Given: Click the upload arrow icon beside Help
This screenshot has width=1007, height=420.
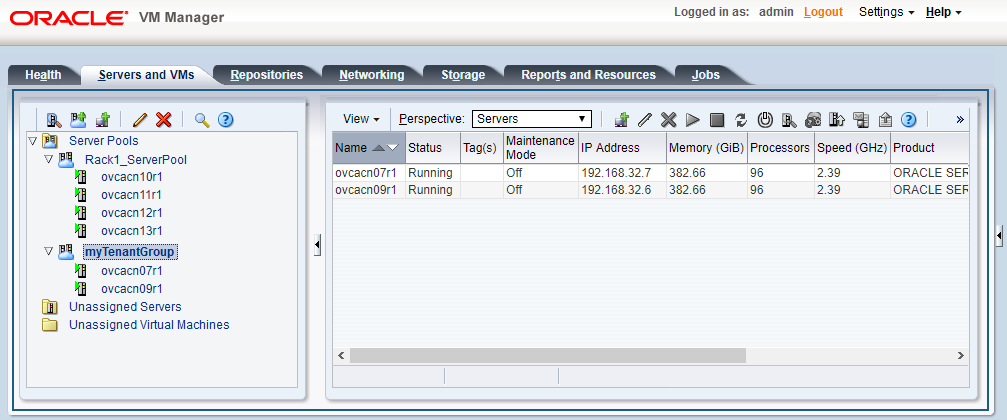Looking at the screenshot, I should (x=885, y=119).
